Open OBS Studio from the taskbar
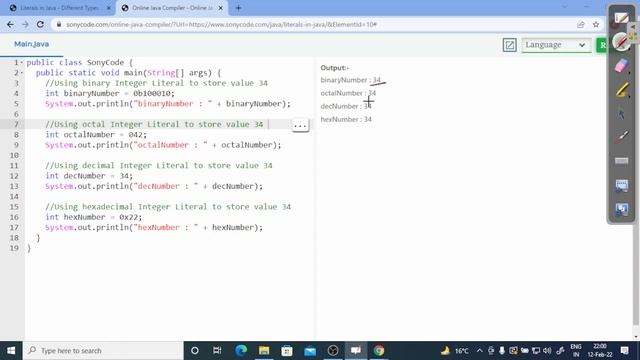640x360 pixels. [x=333, y=351]
